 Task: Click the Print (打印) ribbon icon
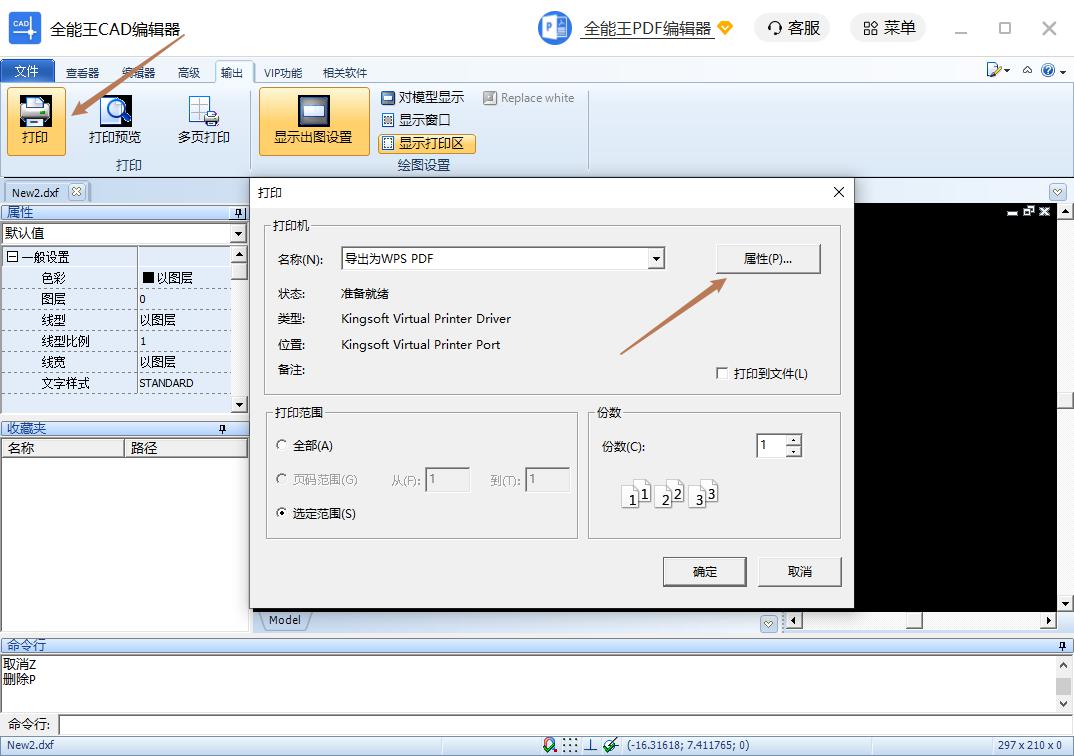click(x=36, y=120)
